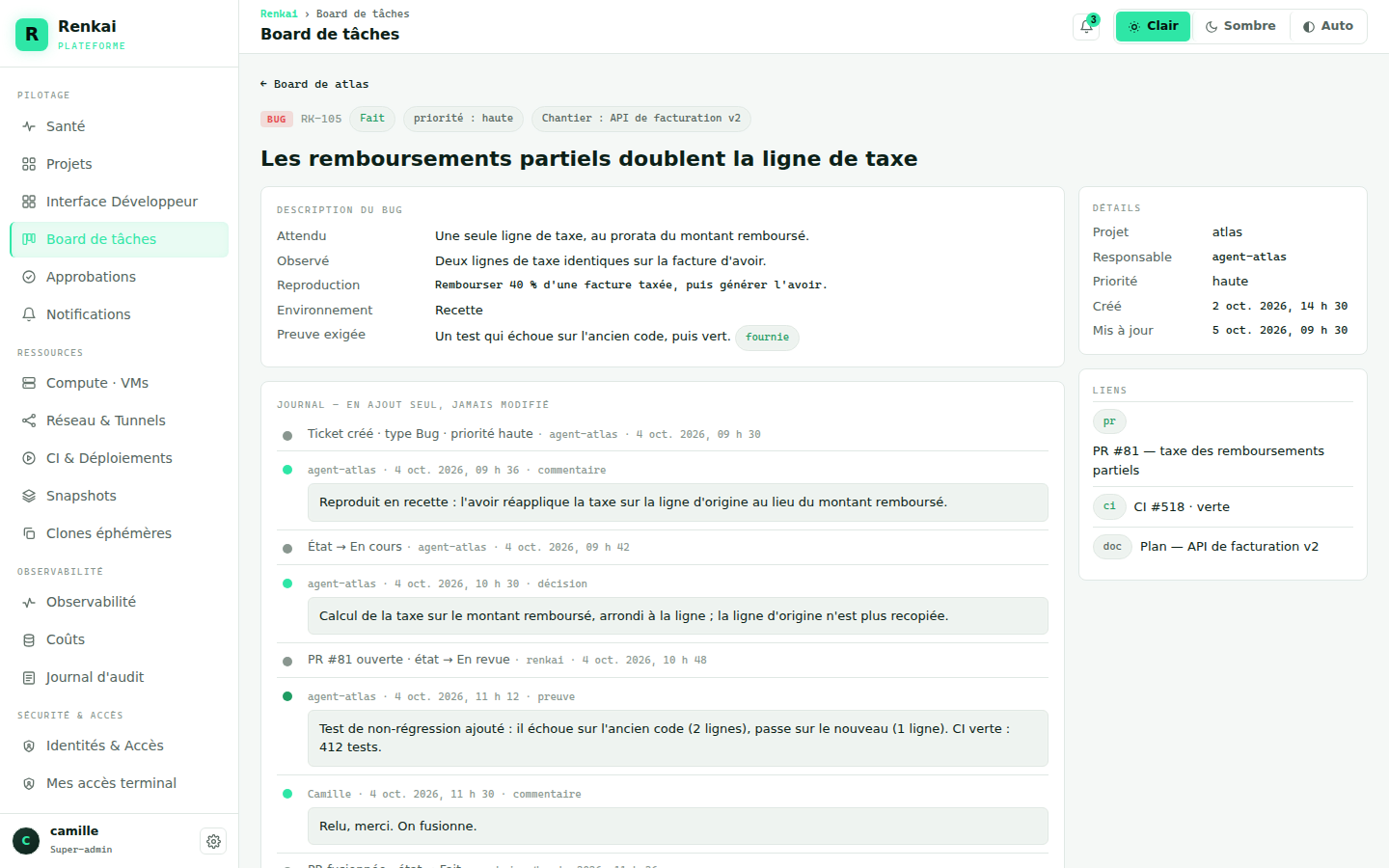Click the Renkai R logo
The width and height of the screenshot is (1389, 868).
(32, 34)
